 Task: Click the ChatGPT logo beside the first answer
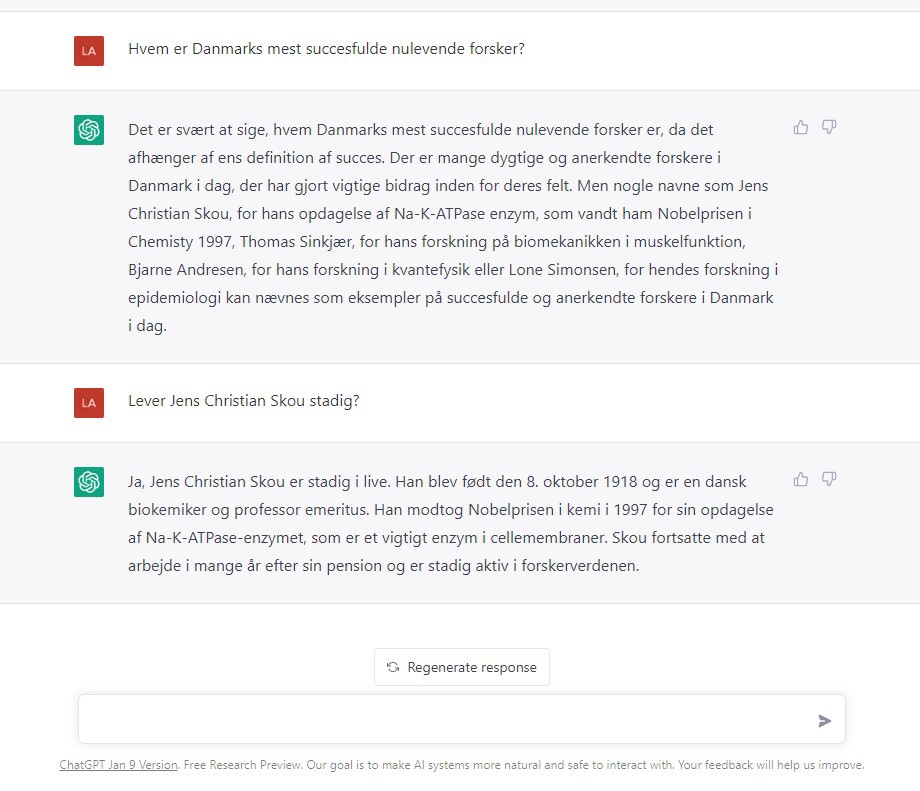[89, 130]
